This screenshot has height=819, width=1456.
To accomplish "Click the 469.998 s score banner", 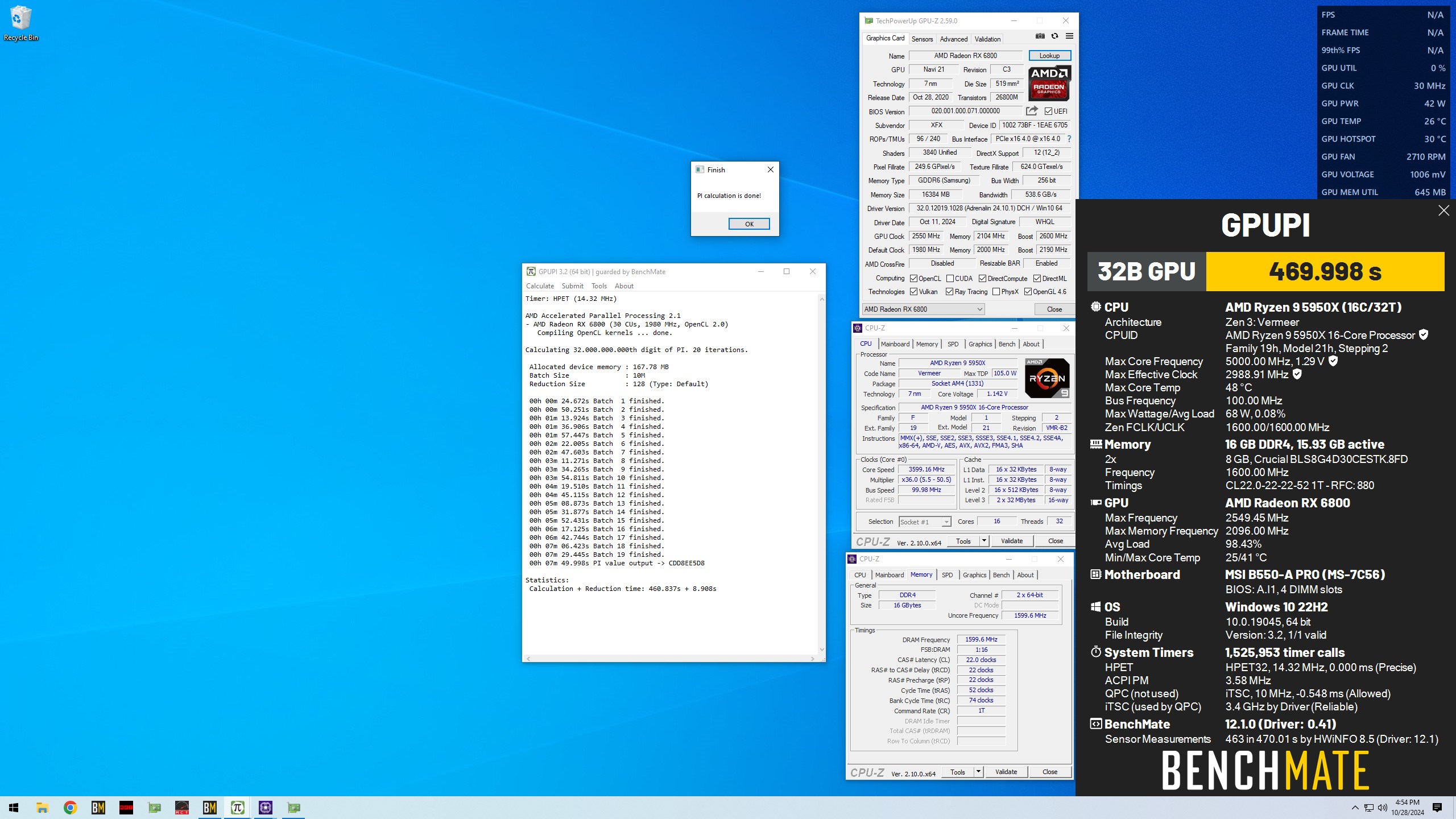I will [1325, 272].
